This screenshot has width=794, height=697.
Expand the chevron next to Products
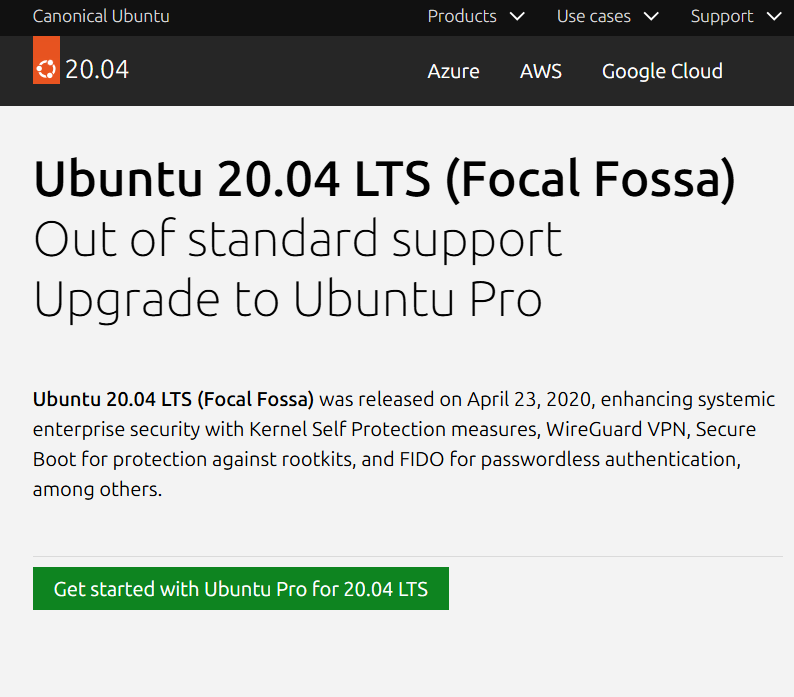pyautogui.click(x=517, y=17)
